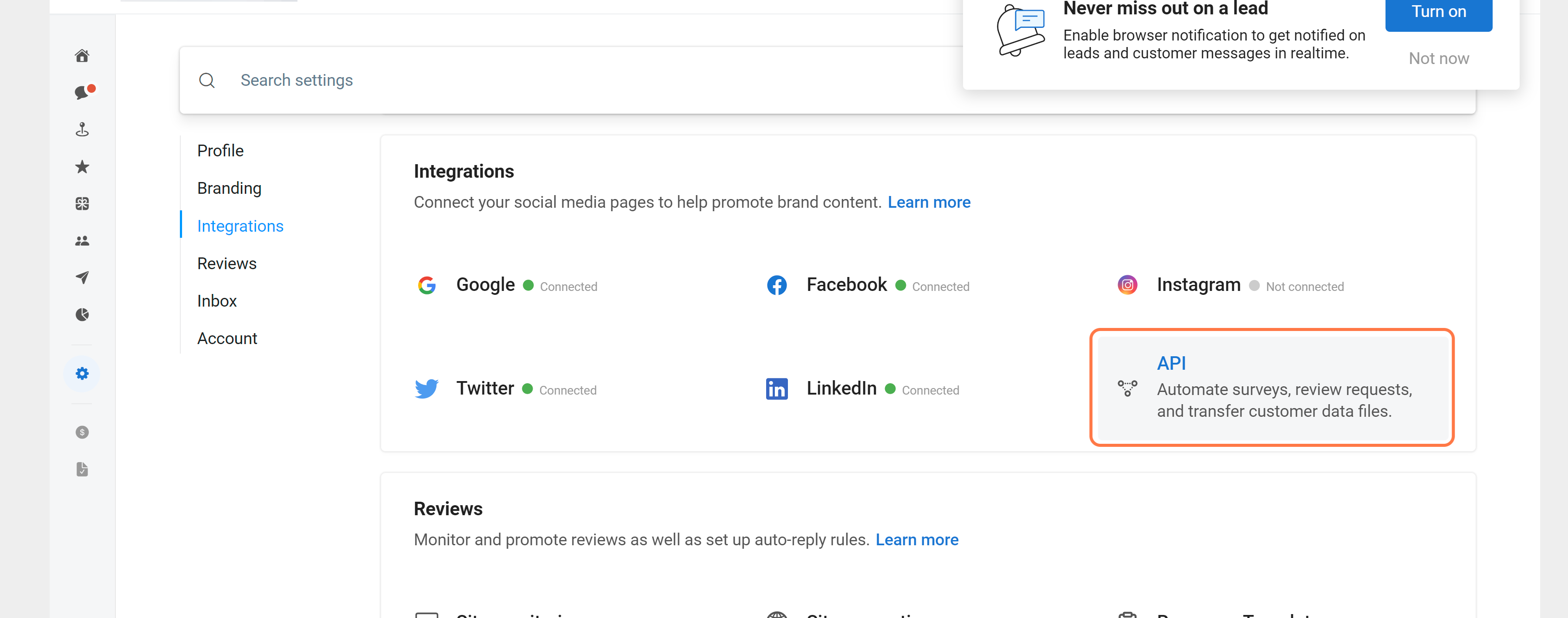Open the Account settings section
Image resolution: width=1568 pixels, height=618 pixels.
click(227, 338)
